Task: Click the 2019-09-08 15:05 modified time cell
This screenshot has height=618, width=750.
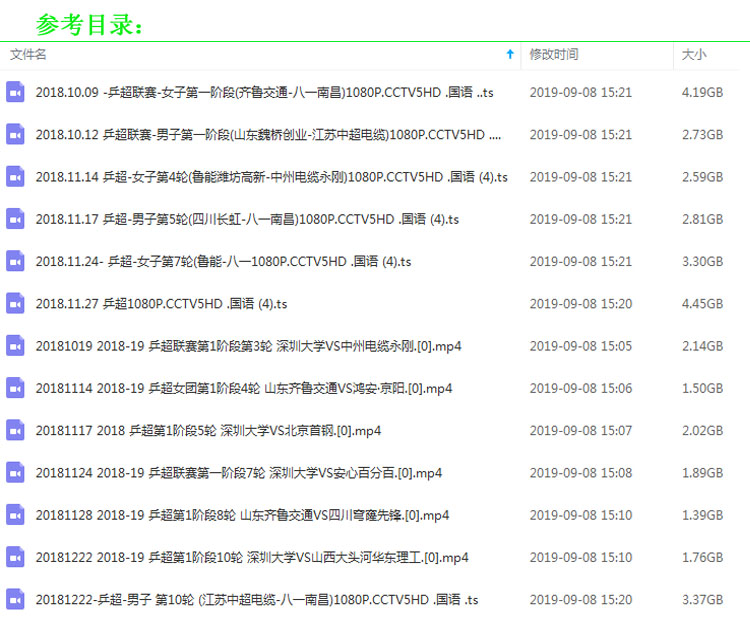Action: click(x=580, y=346)
